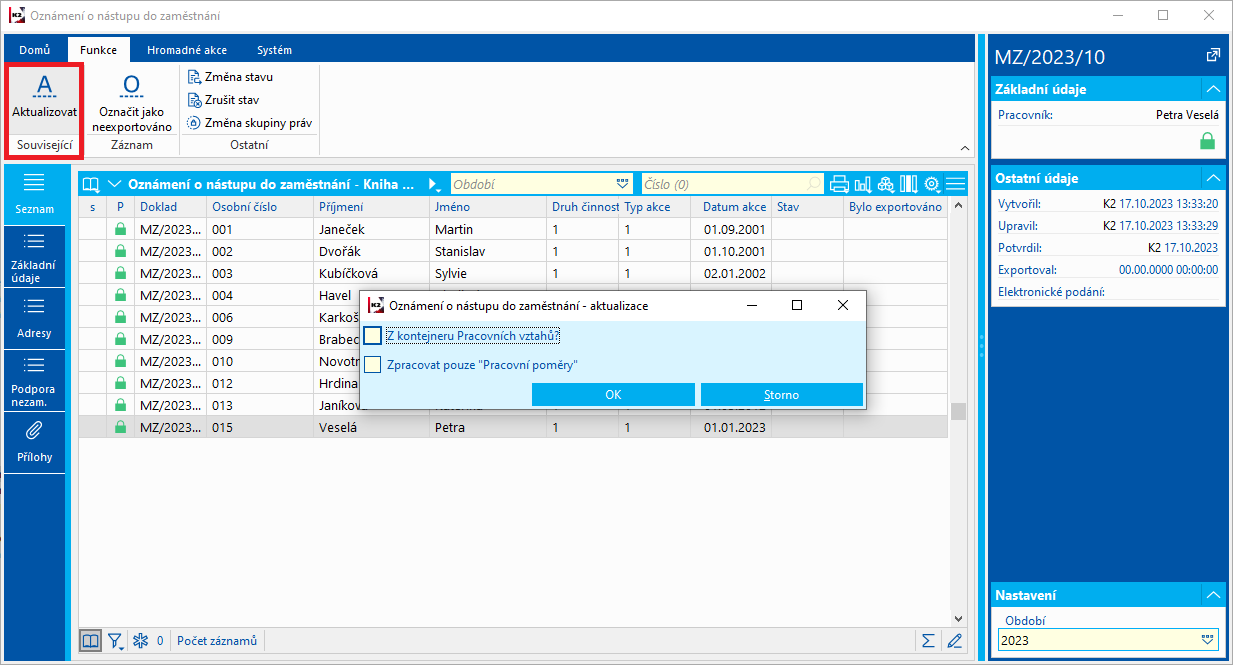Viewport: 1233px width, 665px height.
Task: Click the Bylo exportováno column header
Action: click(x=895, y=207)
